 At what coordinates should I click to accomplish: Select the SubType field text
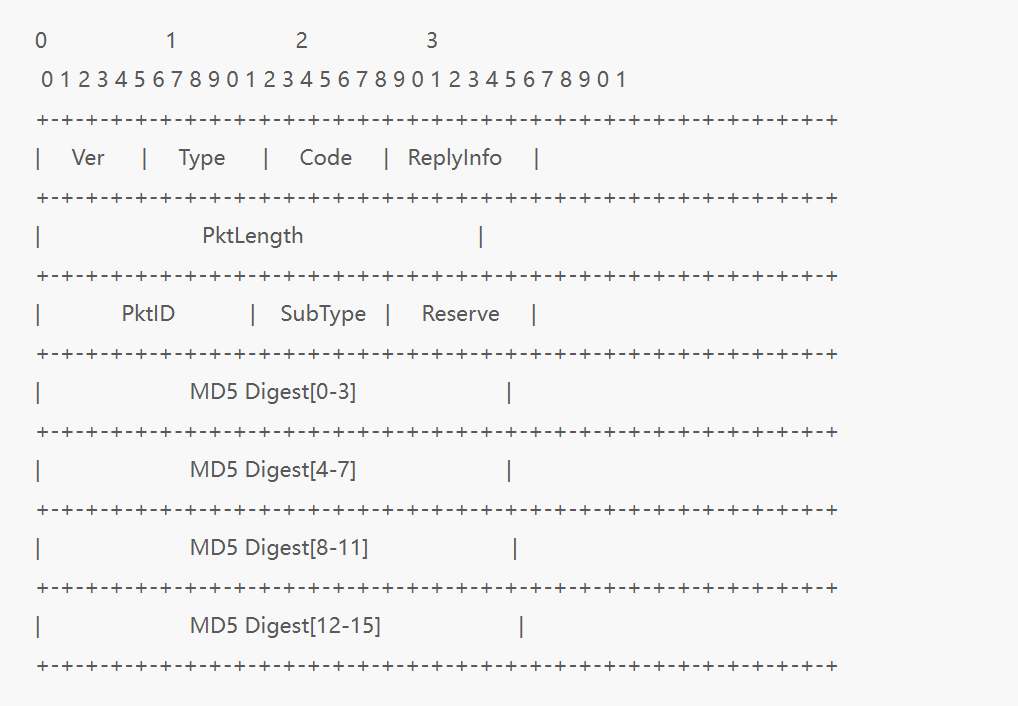coord(323,314)
